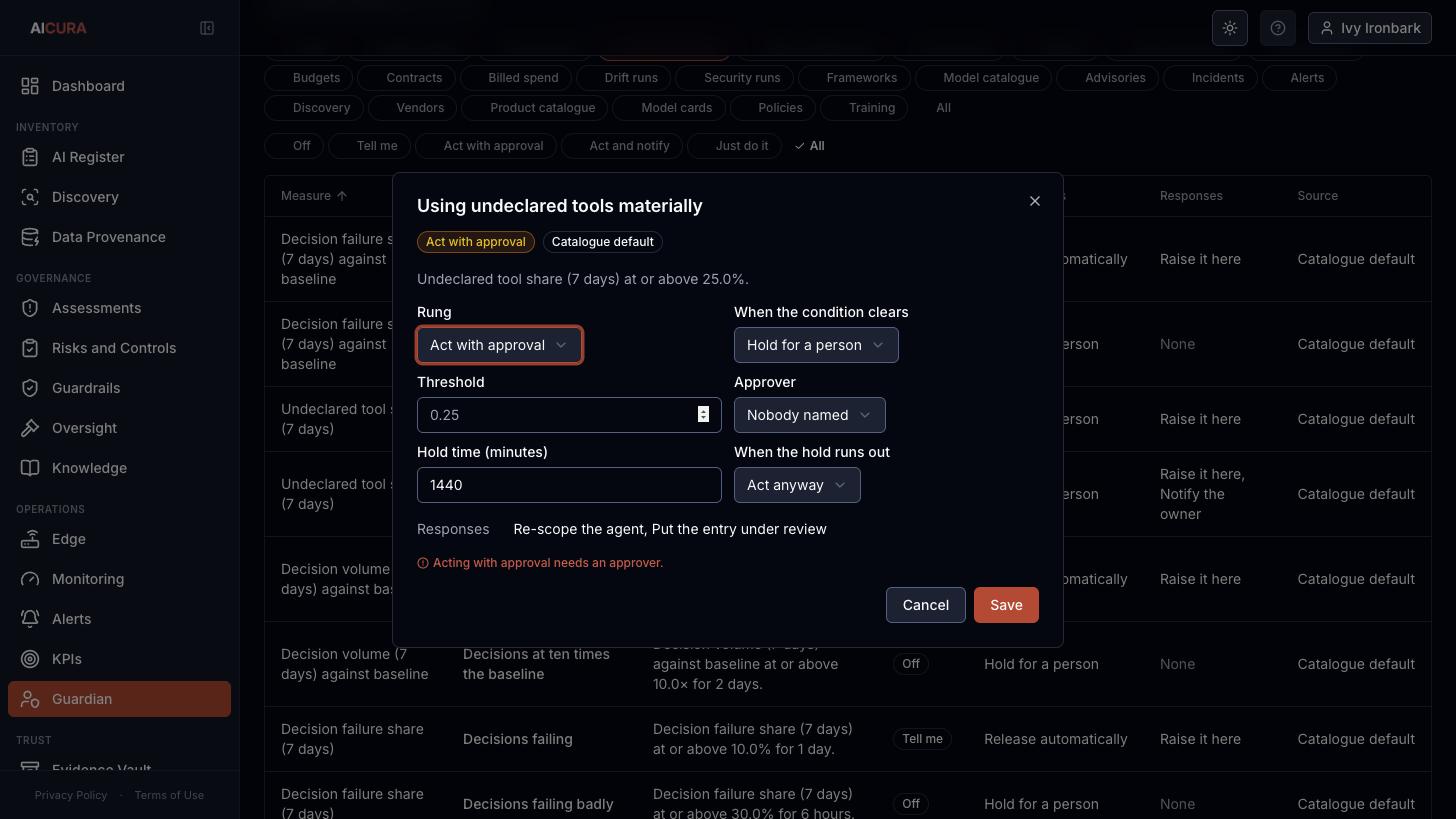Click the Threshold number stepper arrows
This screenshot has width=1456, height=819.
(703, 415)
